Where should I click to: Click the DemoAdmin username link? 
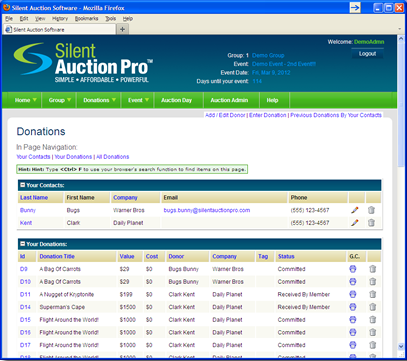pyautogui.click(x=369, y=42)
